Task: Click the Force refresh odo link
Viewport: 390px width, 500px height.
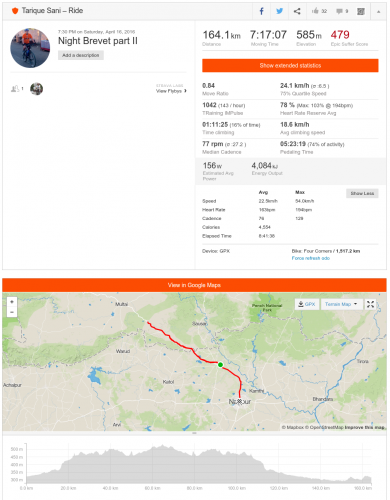Action: pyautogui.click(x=311, y=258)
